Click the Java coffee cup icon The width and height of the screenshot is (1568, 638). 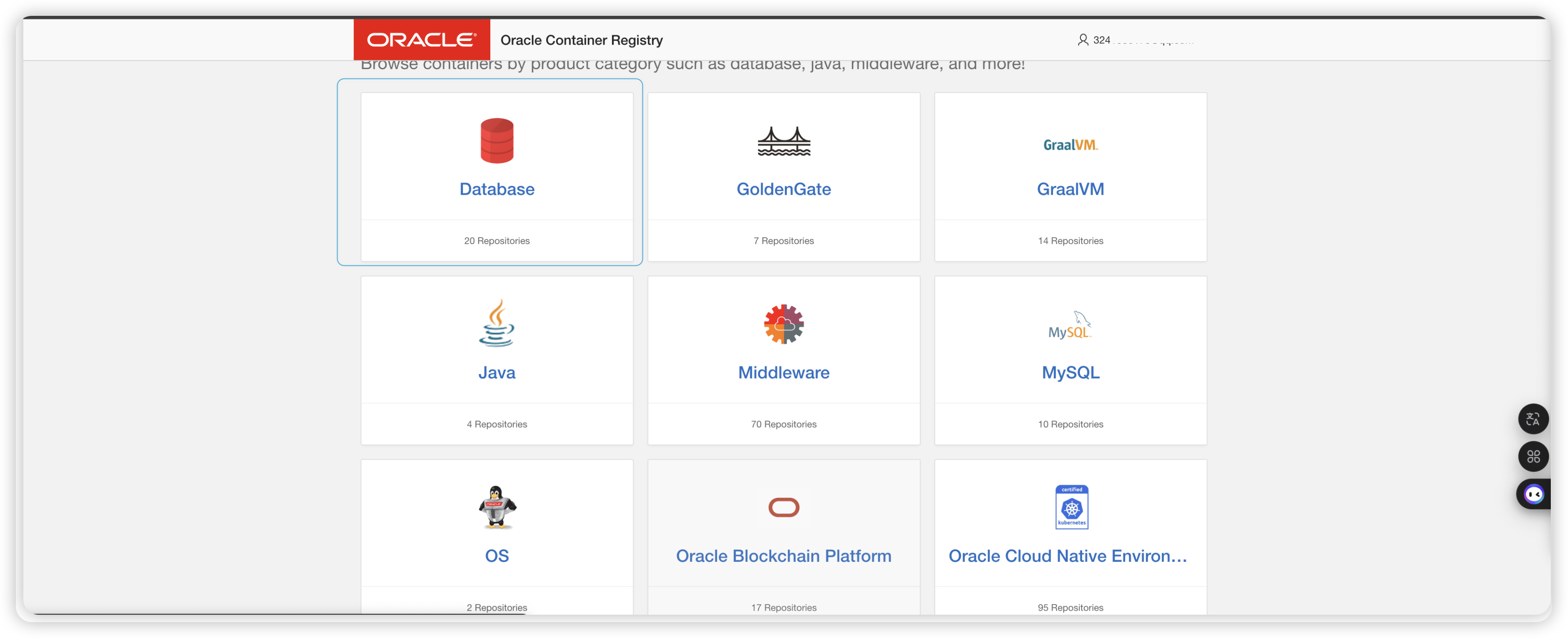pos(497,324)
